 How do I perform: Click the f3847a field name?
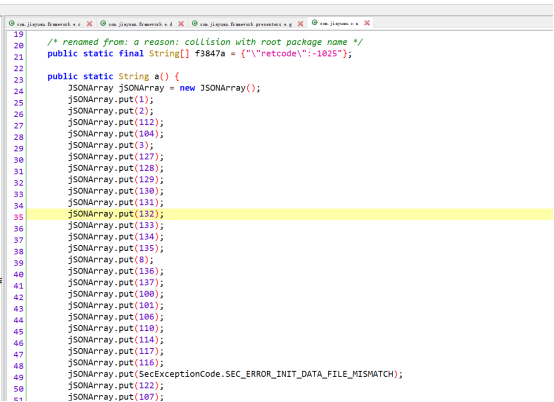[x=210, y=53]
